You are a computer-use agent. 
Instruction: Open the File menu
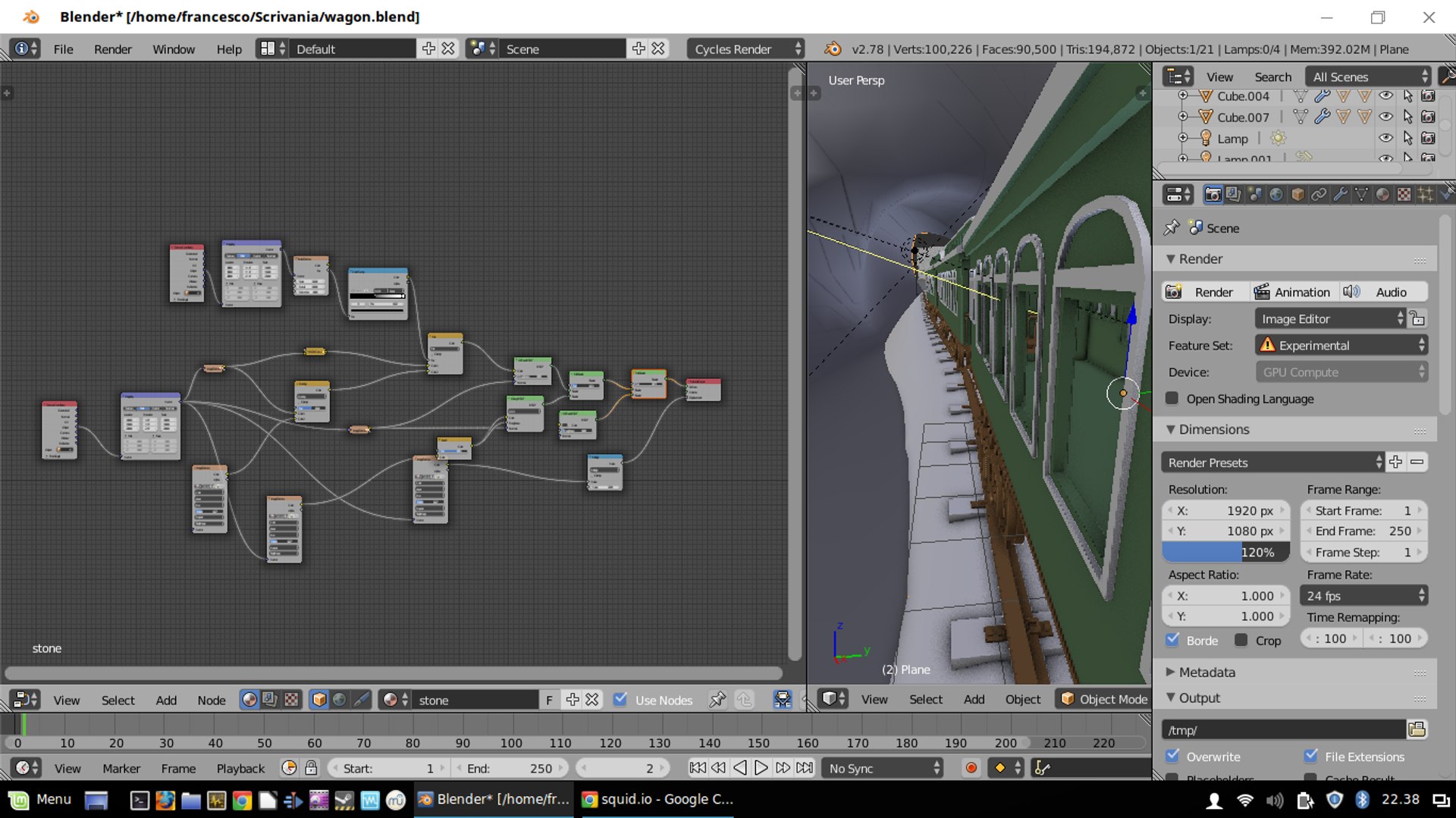tap(63, 49)
